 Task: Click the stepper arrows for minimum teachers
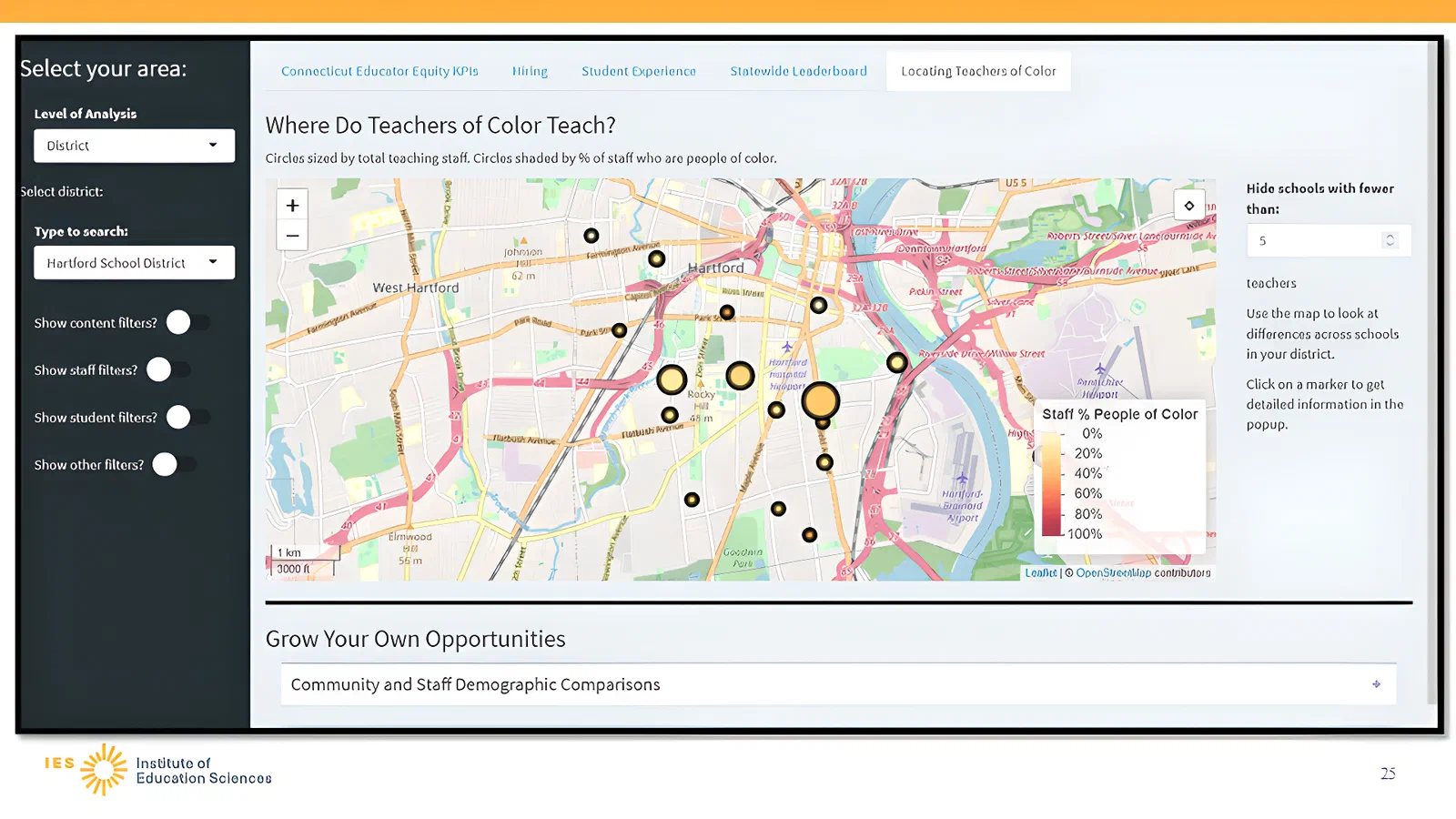pyautogui.click(x=1389, y=240)
